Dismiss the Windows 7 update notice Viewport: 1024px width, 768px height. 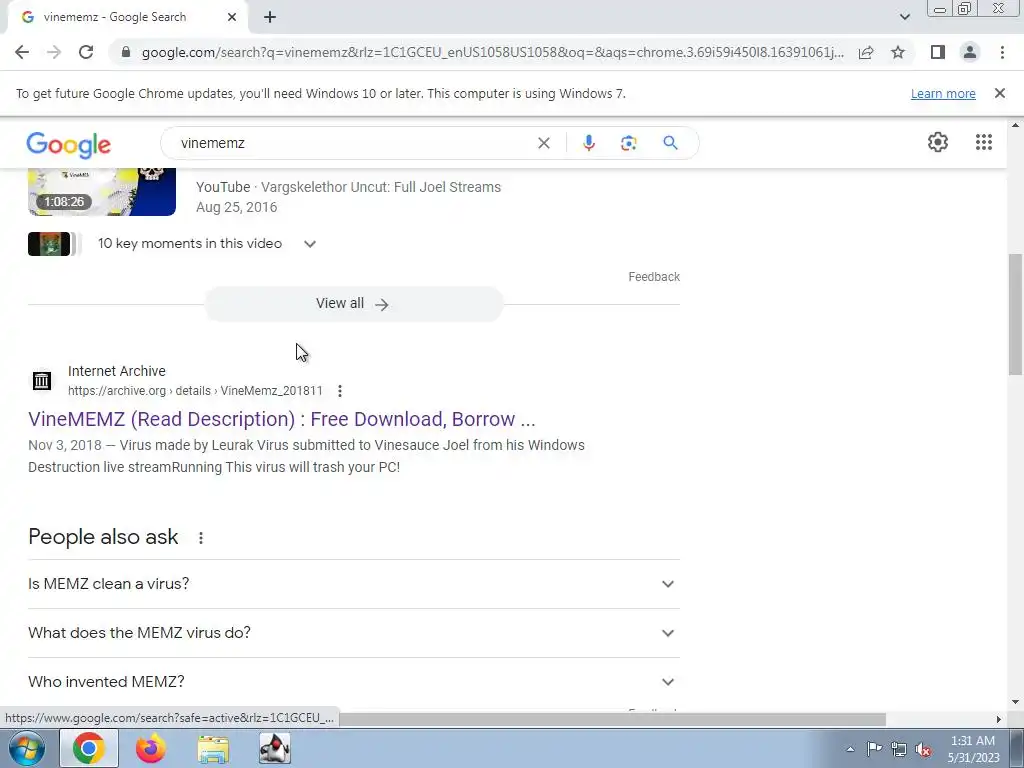(999, 93)
